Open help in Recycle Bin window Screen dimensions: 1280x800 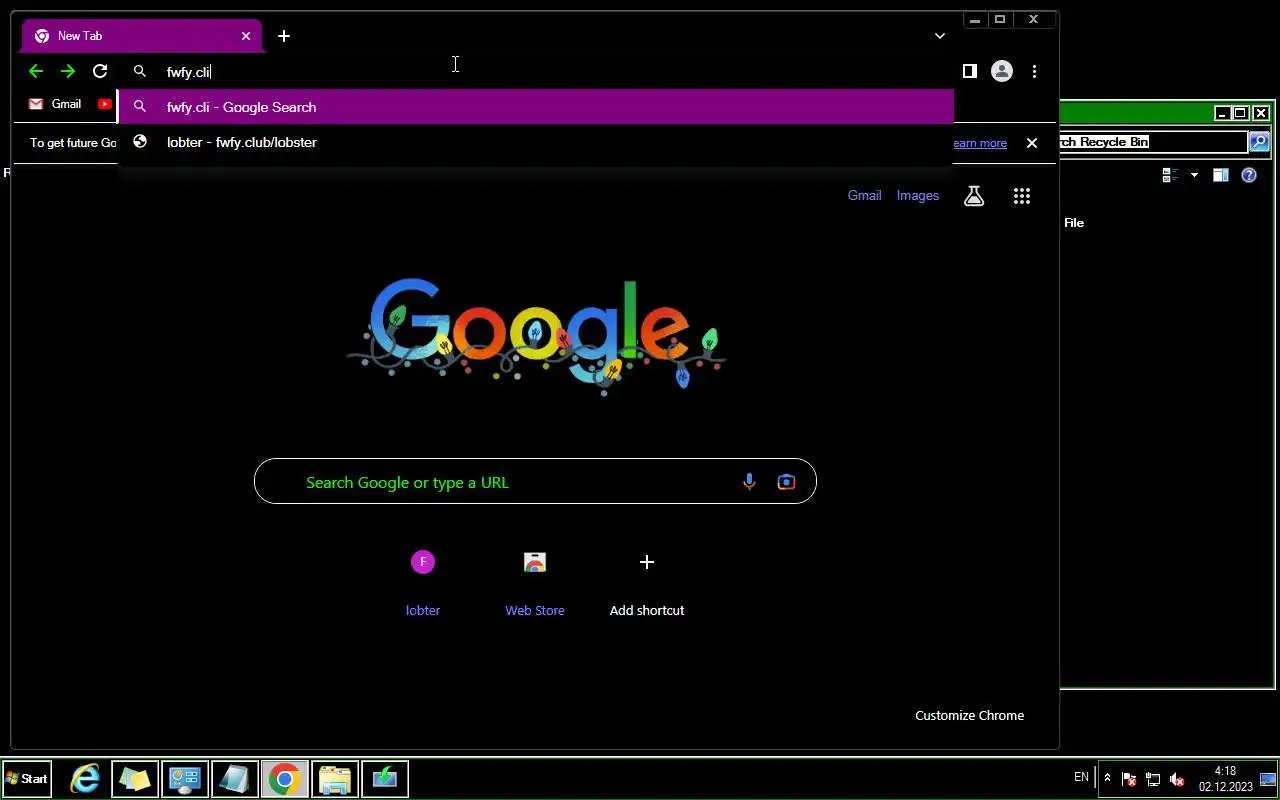coord(1249,175)
